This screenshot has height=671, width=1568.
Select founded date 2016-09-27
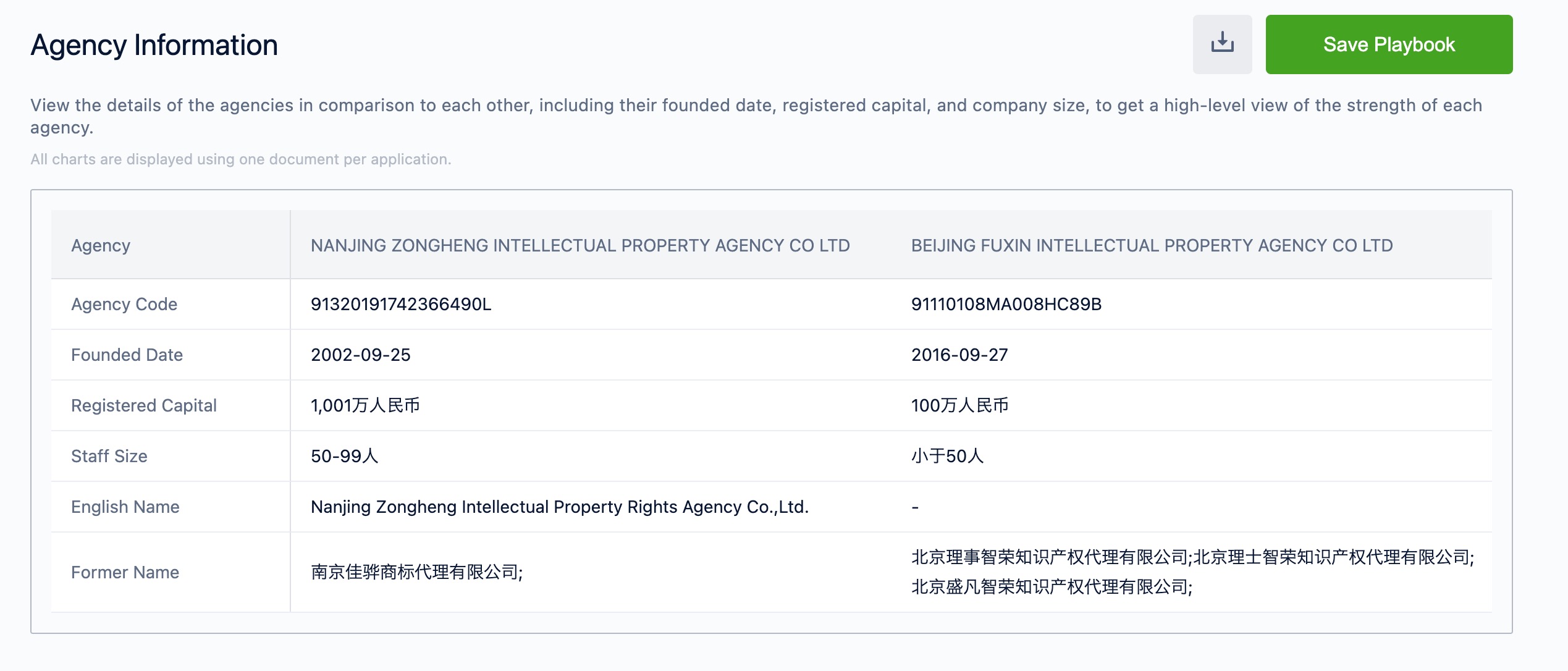pyautogui.click(x=959, y=355)
